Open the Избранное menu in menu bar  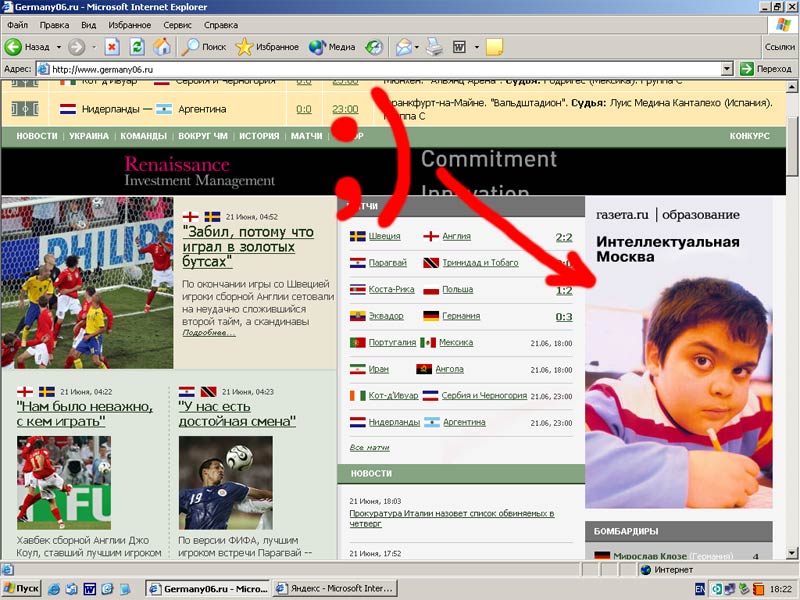[130, 25]
